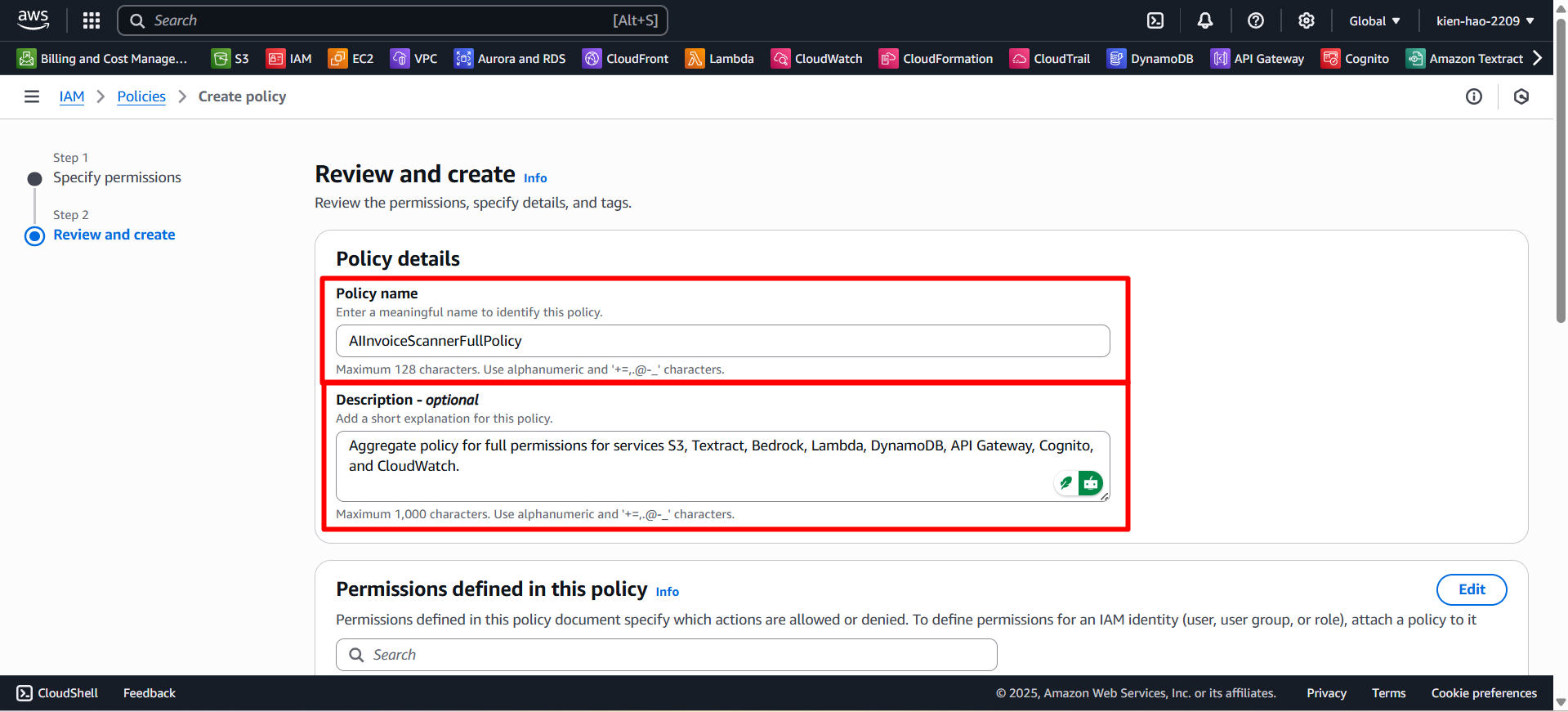Select the Review and create step indicator
The height and width of the screenshot is (712, 1568).
(x=114, y=235)
